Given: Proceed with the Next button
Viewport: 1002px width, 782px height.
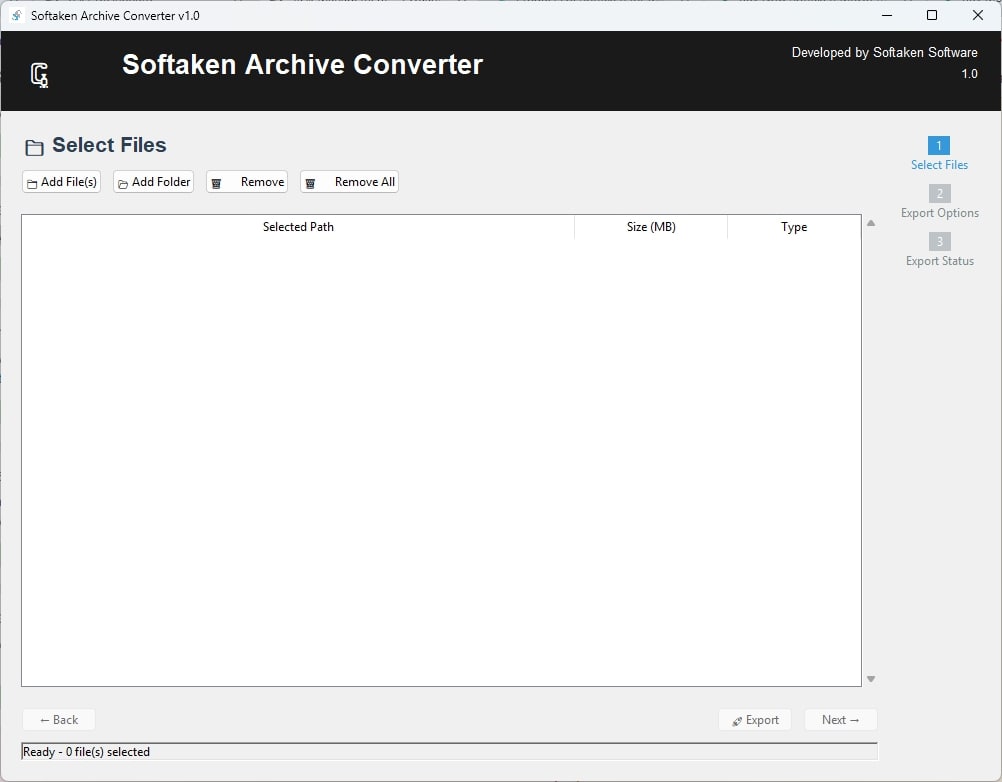Looking at the screenshot, I should 840,720.
